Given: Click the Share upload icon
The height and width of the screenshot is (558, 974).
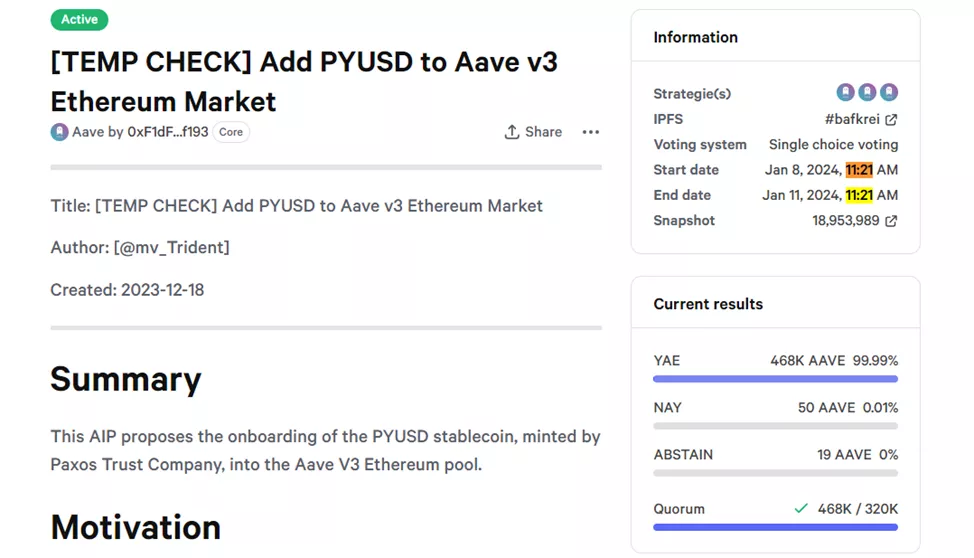Looking at the screenshot, I should coord(512,132).
